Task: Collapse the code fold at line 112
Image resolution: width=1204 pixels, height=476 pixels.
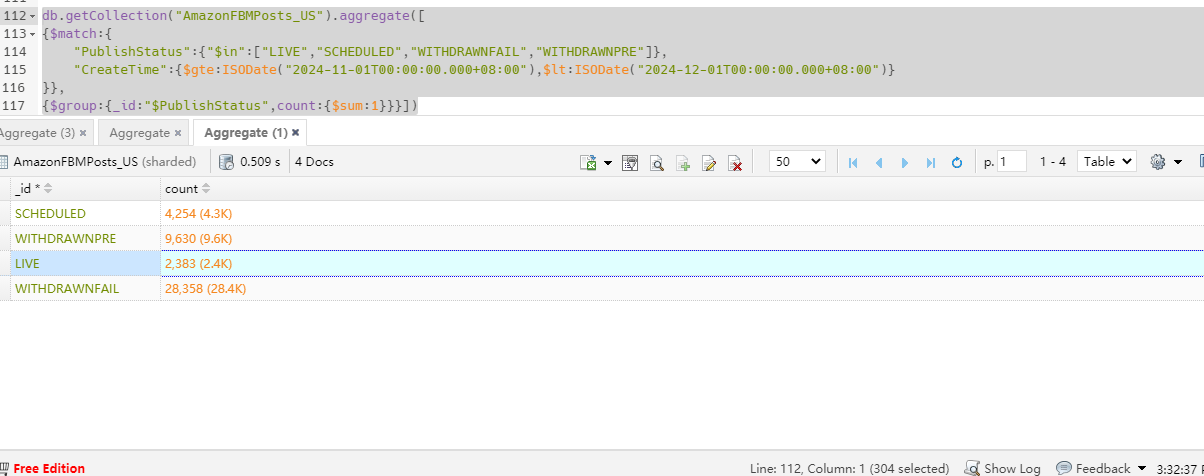Action: (x=35, y=15)
